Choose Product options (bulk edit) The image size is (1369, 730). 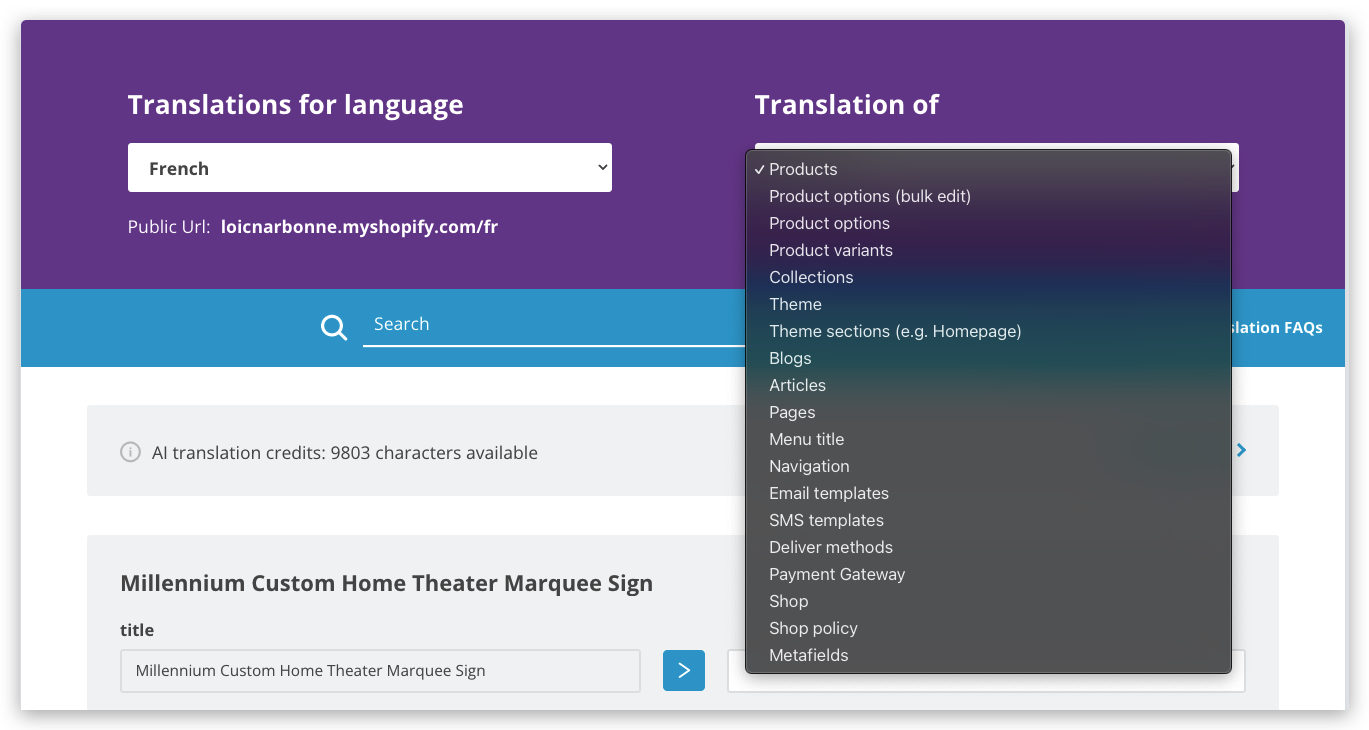pyautogui.click(x=869, y=196)
